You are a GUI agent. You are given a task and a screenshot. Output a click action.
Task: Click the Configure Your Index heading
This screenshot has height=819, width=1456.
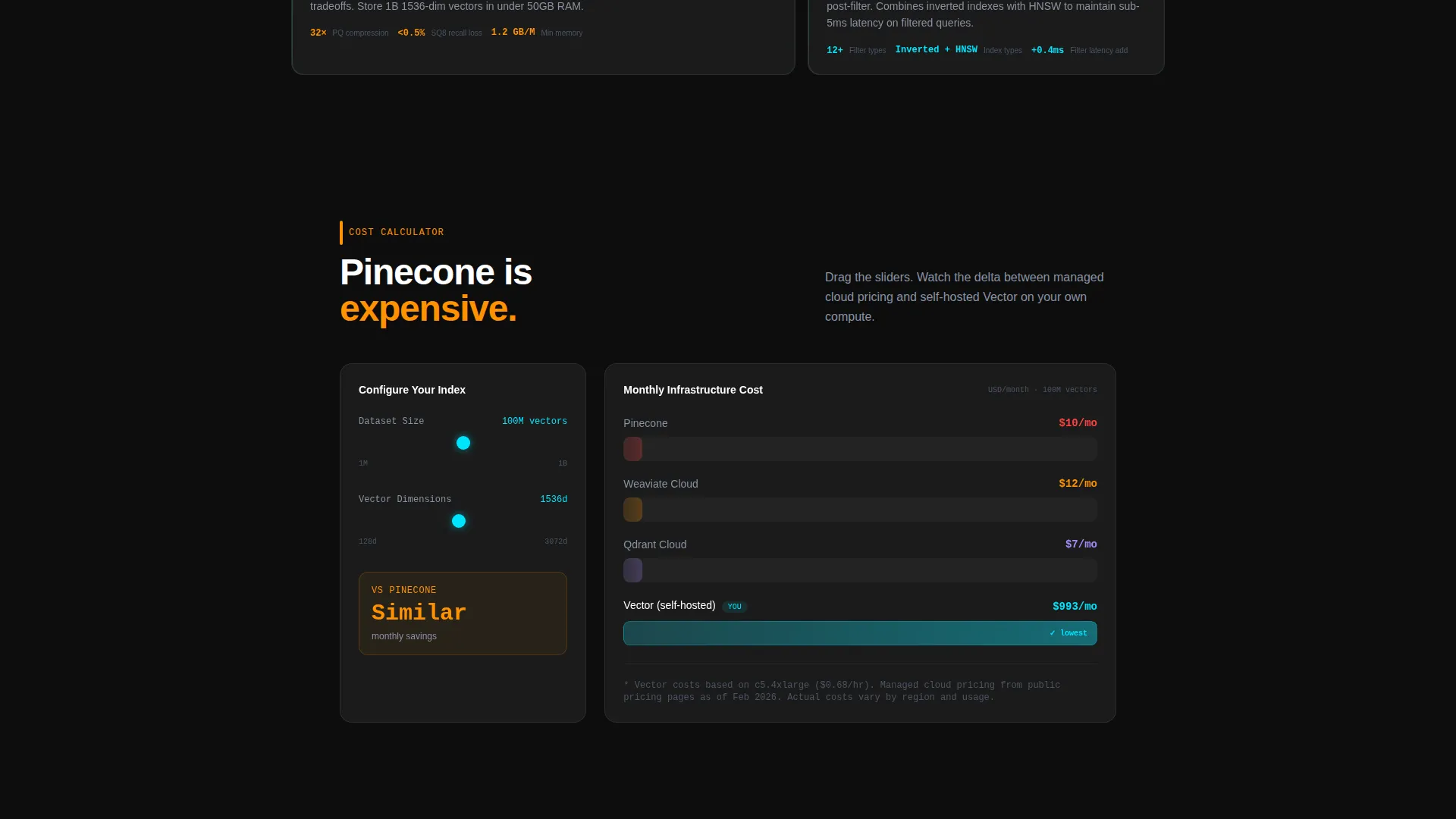click(412, 390)
